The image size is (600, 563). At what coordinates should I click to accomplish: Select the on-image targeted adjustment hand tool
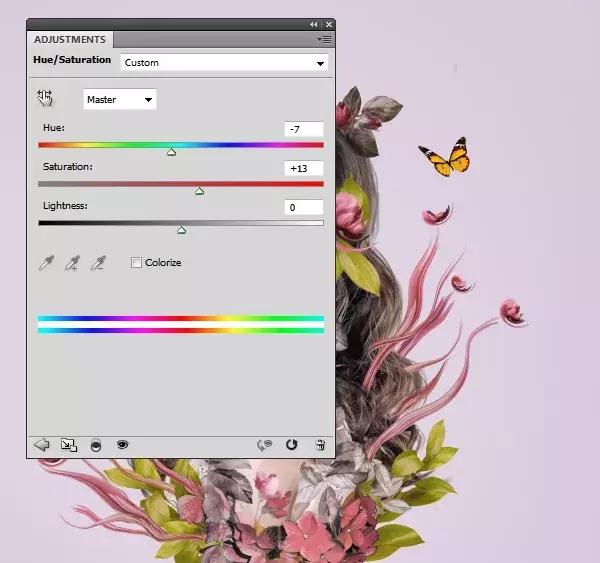(45, 98)
